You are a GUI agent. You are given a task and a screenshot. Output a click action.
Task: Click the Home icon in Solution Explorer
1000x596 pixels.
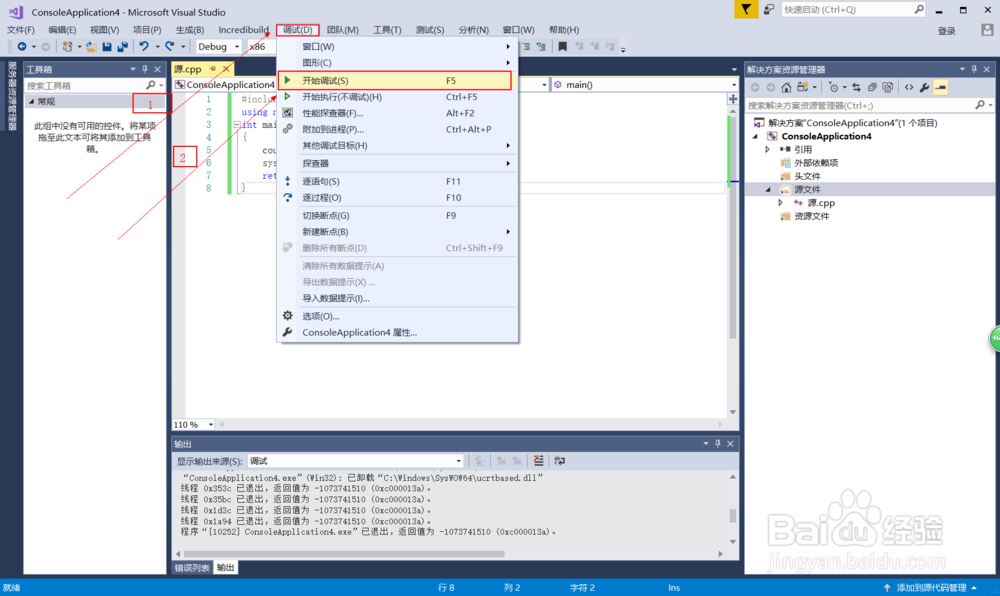coord(786,87)
